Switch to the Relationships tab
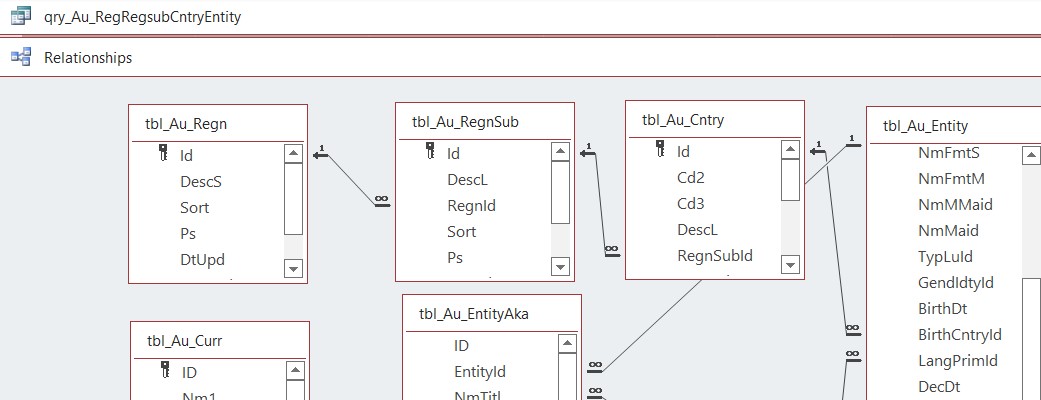Viewport: 1041px width, 400px height. pos(88,58)
